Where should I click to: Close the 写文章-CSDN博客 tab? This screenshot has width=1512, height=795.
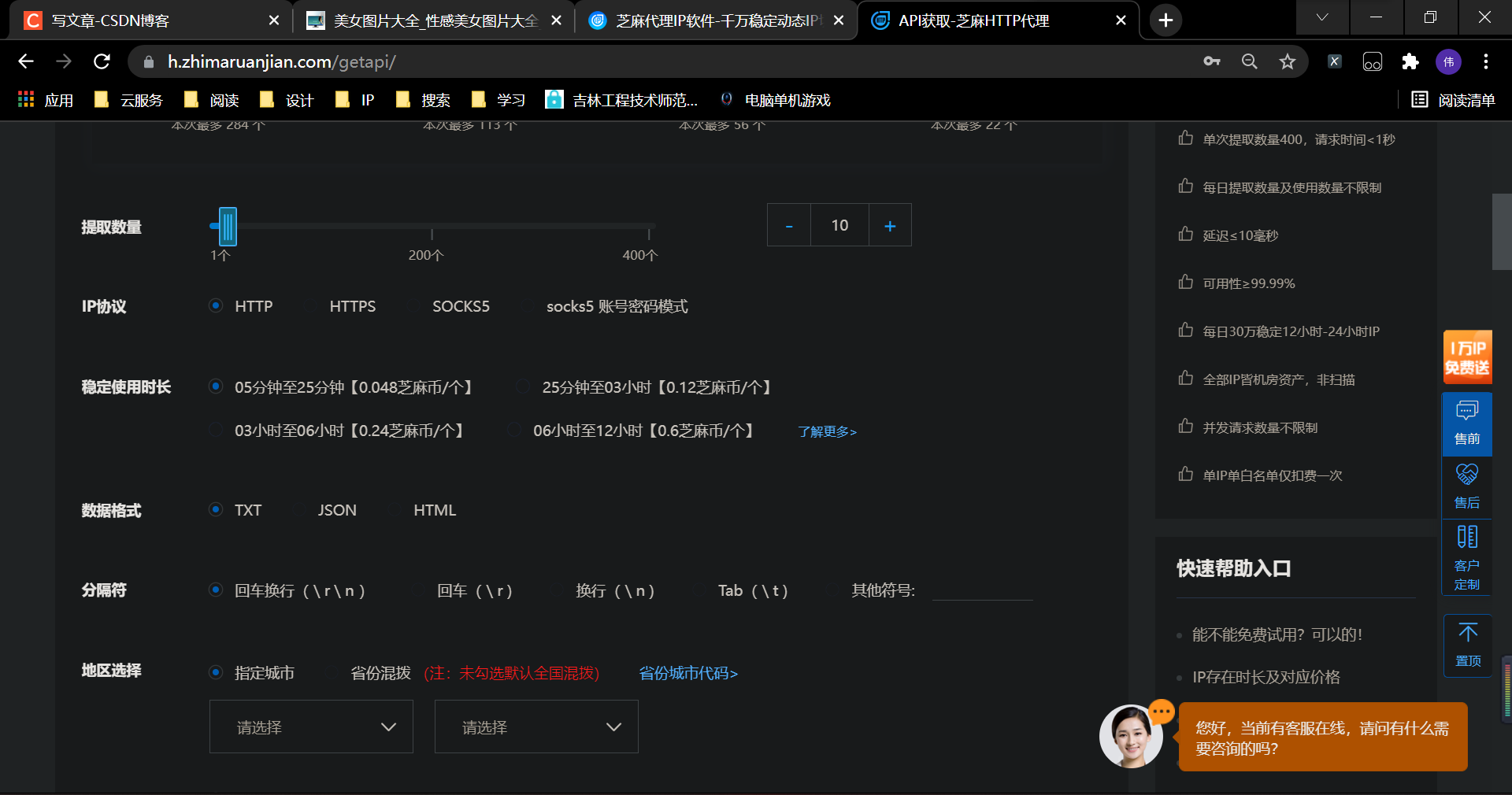273,20
